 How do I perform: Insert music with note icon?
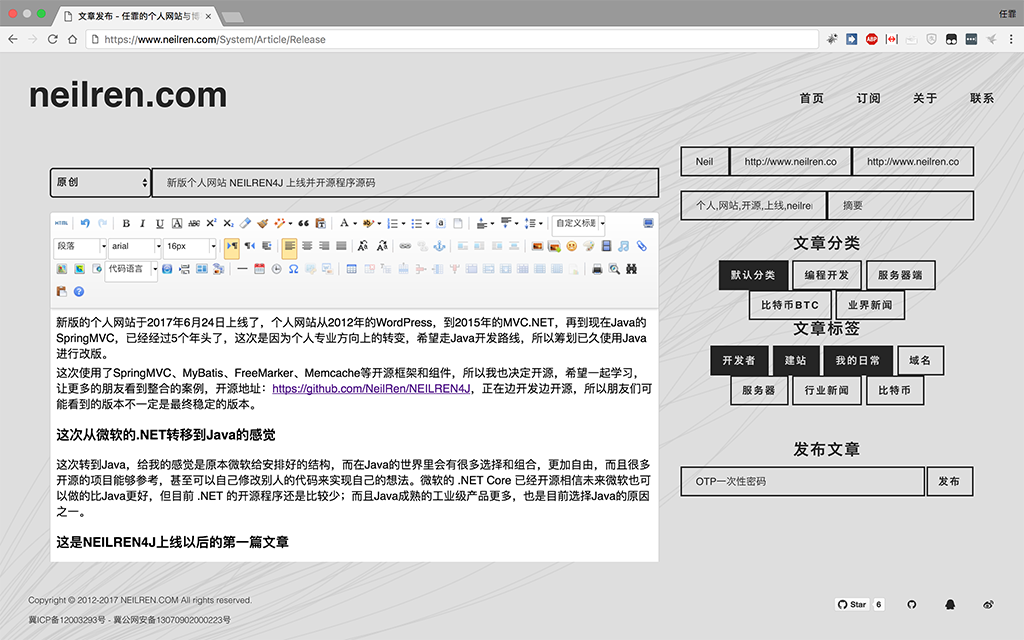pyautogui.click(x=624, y=246)
